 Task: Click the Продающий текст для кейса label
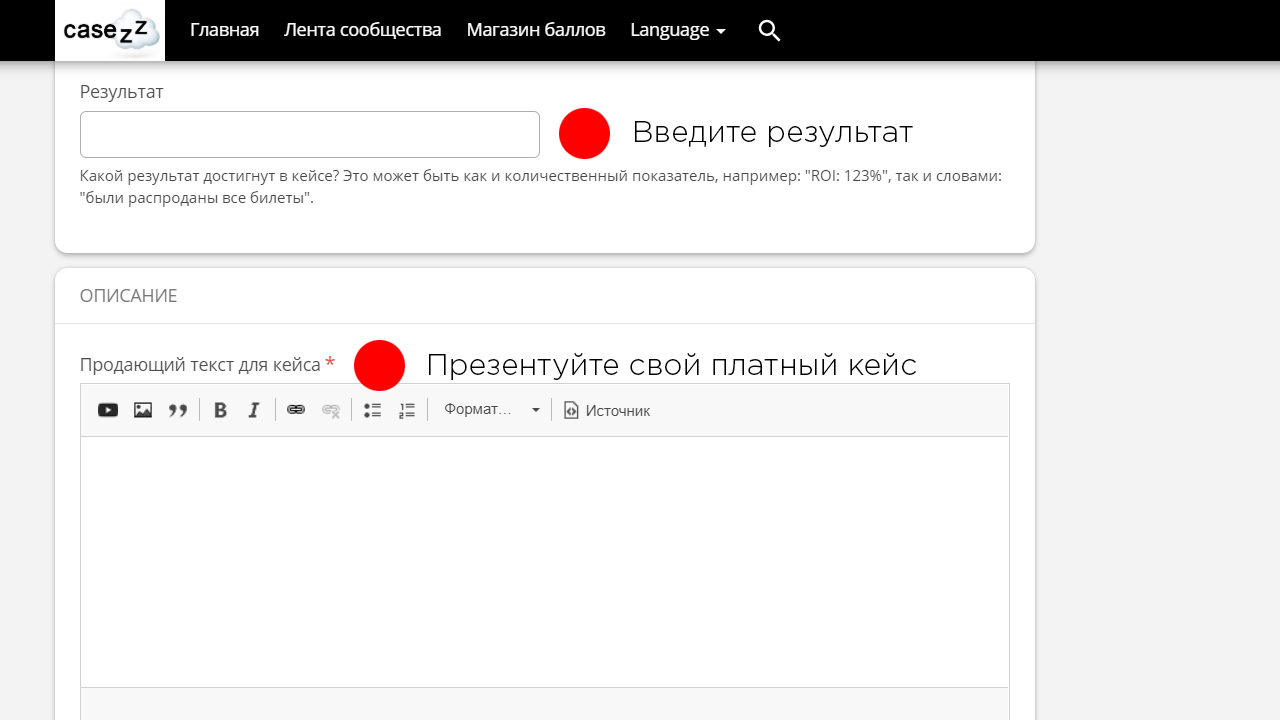point(200,365)
